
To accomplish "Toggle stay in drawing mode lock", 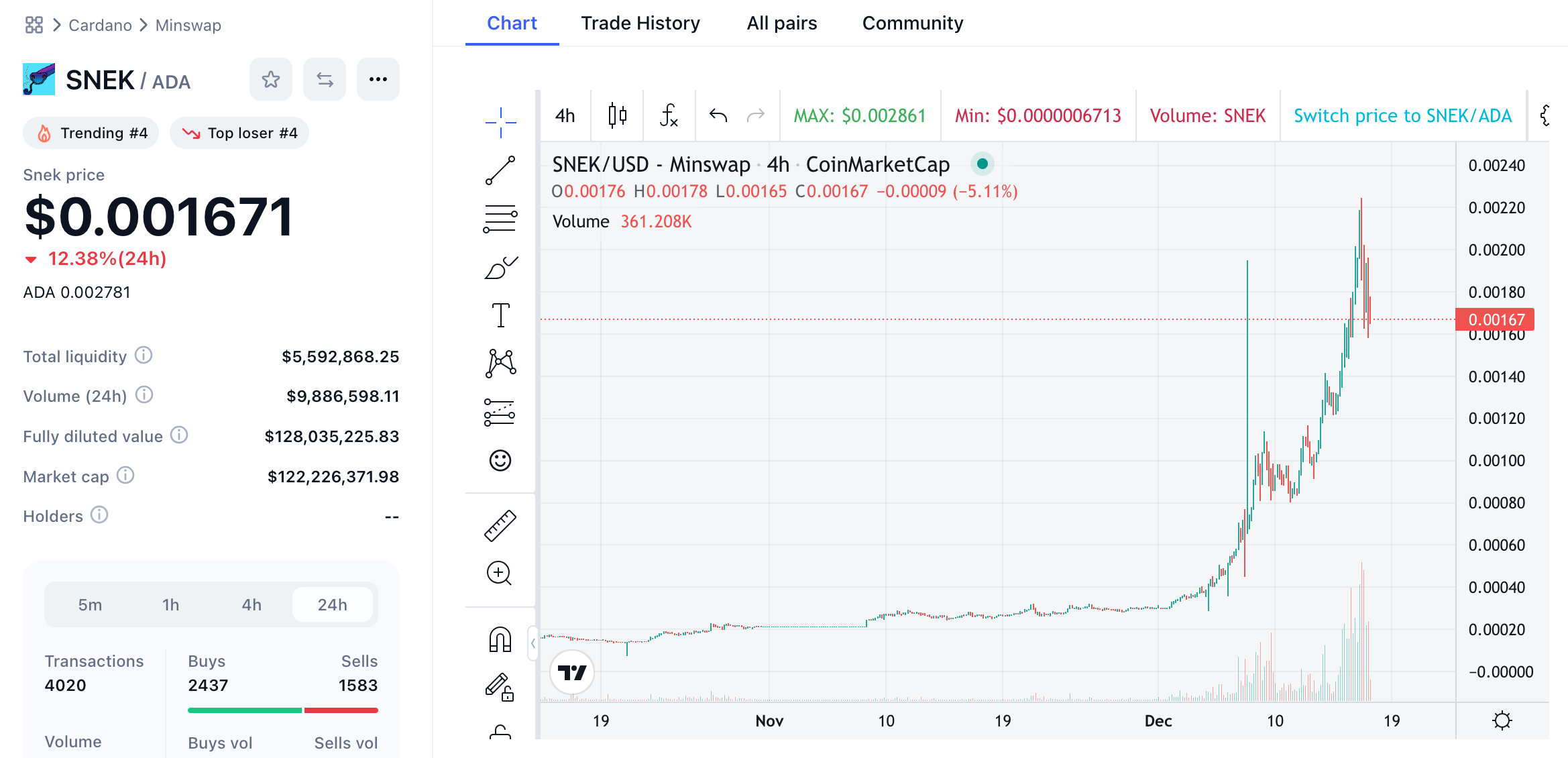I will point(500,687).
